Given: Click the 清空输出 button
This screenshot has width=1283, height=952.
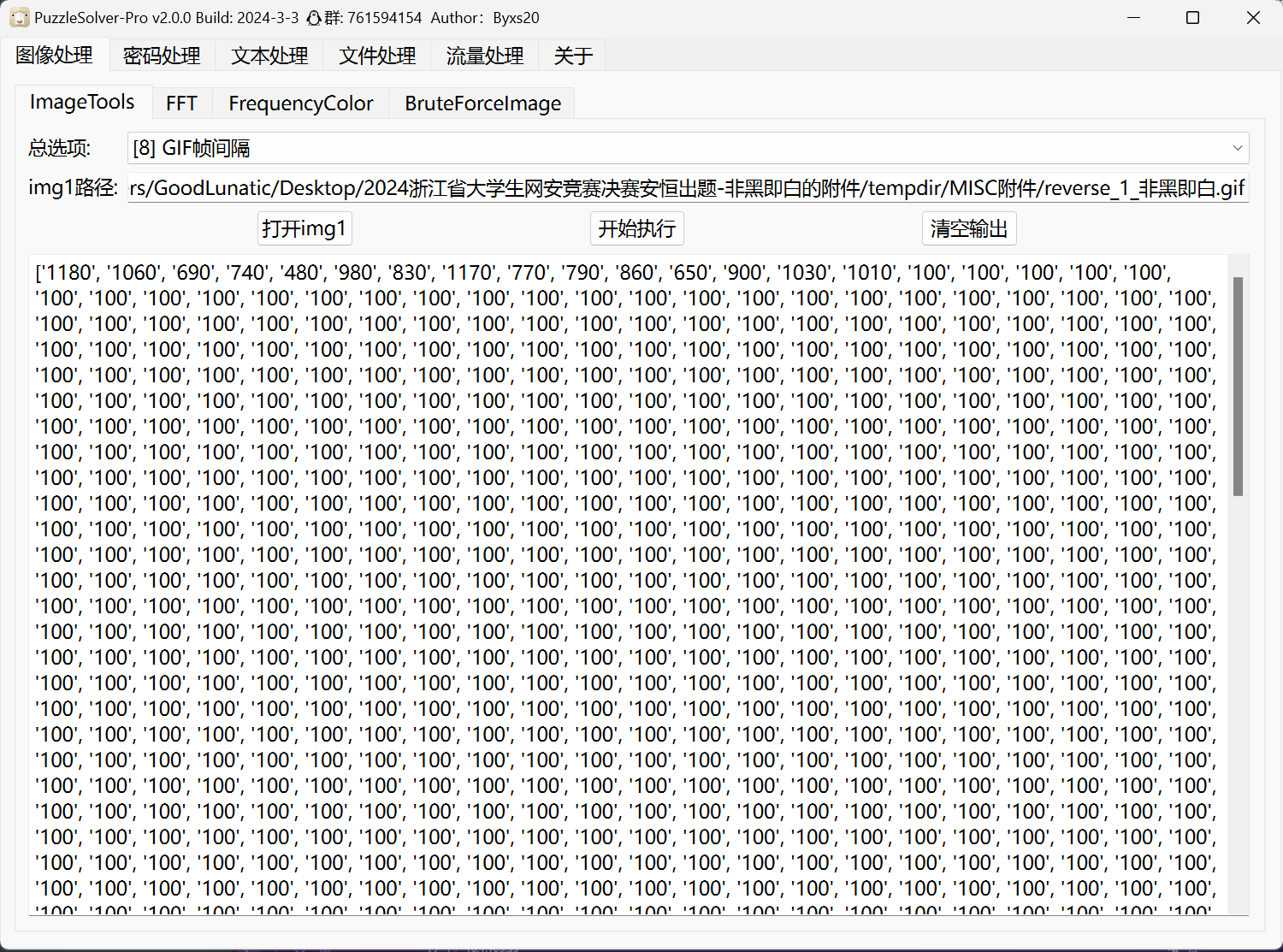Looking at the screenshot, I should click(969, 228).
